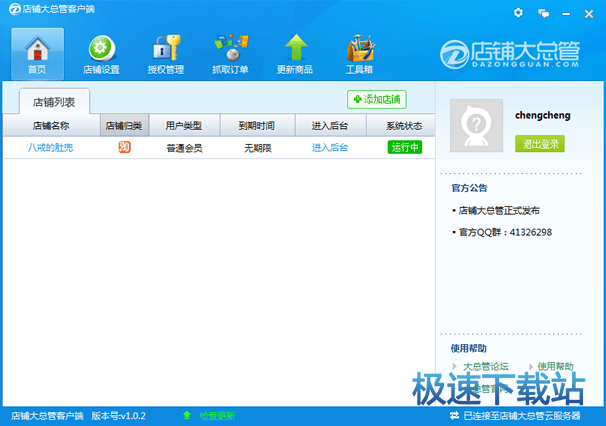606x426 pixels.
Task: Open the 首页 home toolbar icon
Action: [37, 54]
